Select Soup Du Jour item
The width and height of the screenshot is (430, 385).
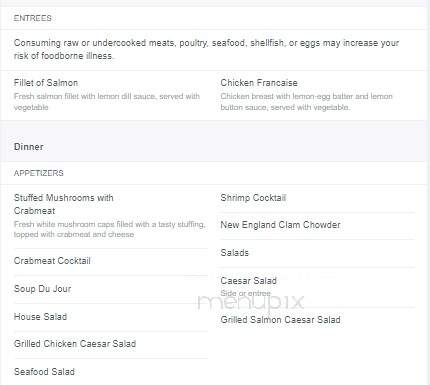tap(43, 289)
